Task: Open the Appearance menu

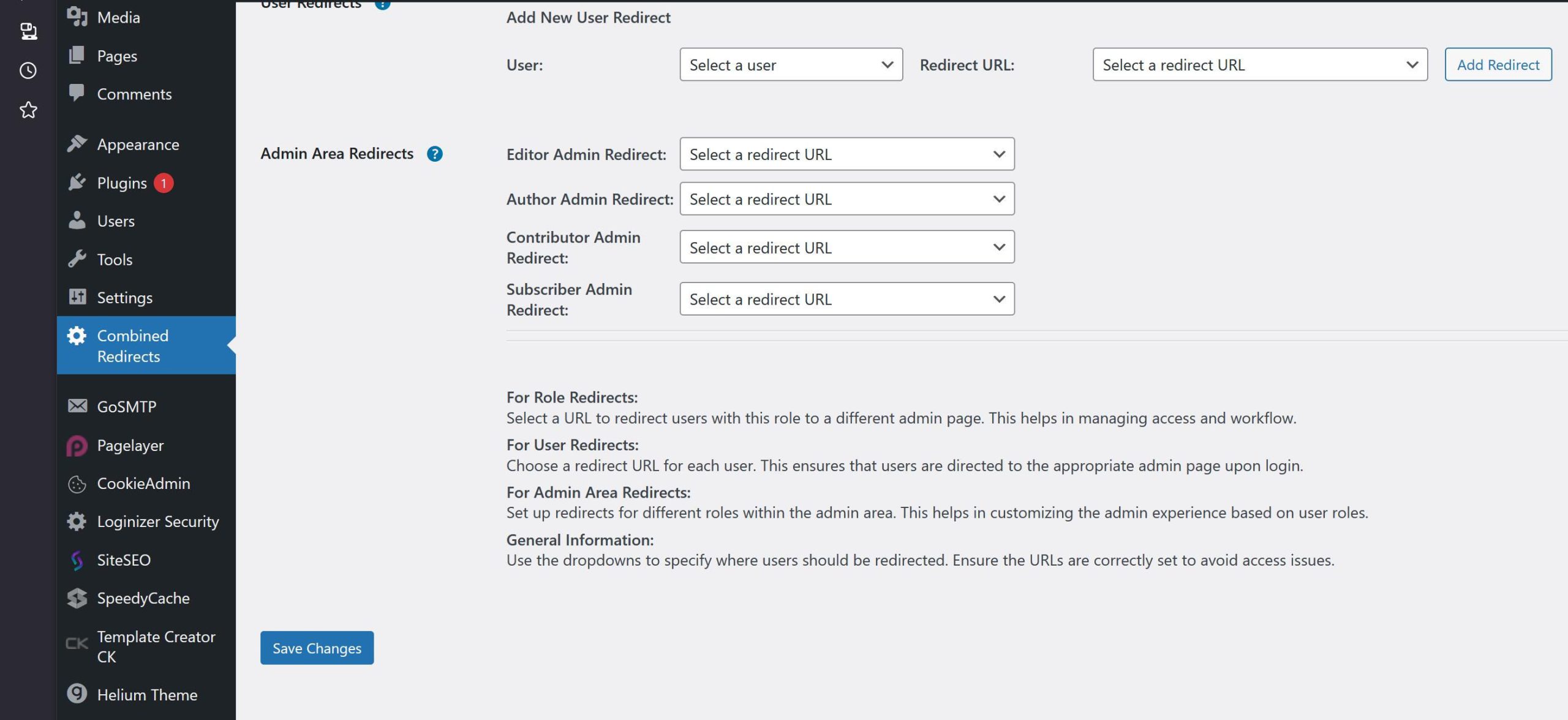Action: click(x=146, y=145)
